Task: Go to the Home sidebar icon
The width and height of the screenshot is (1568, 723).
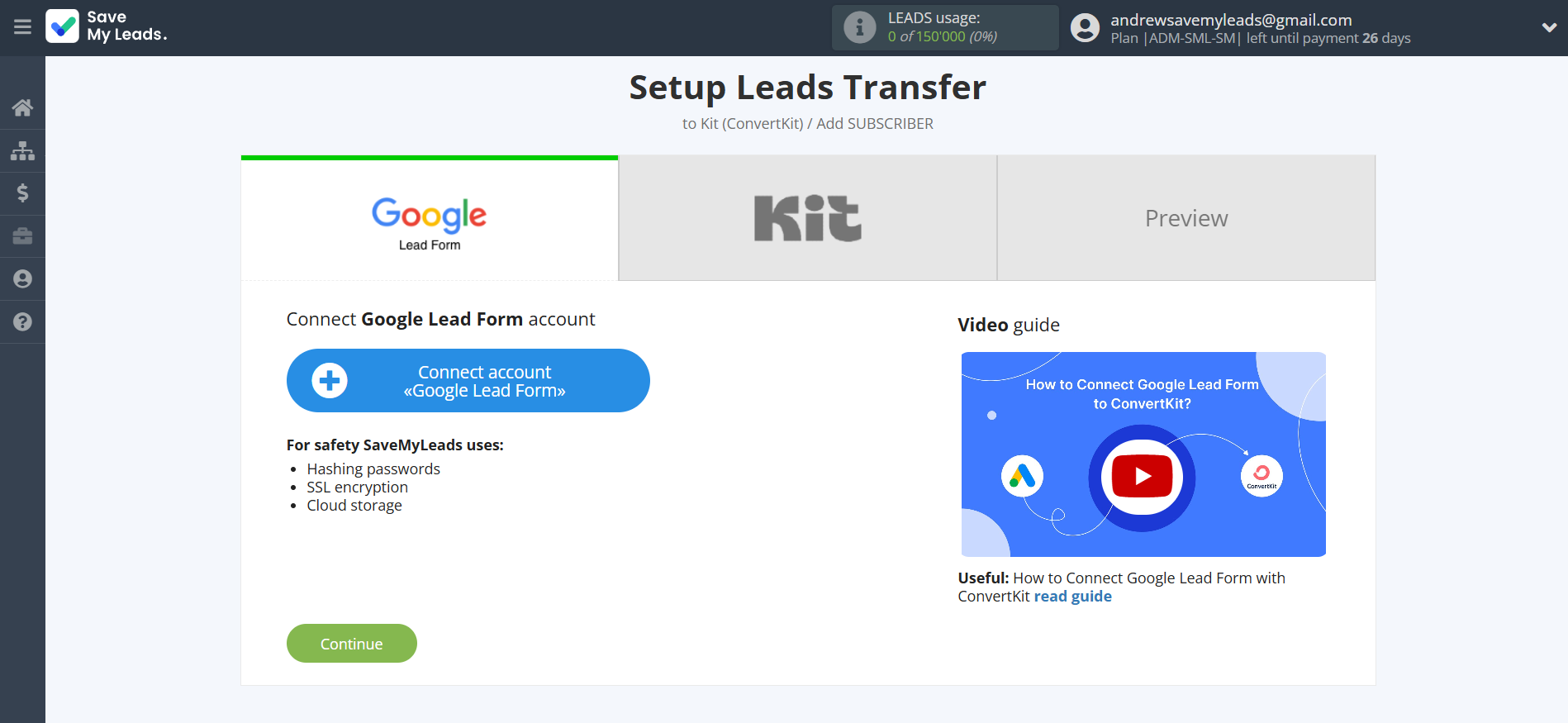Action: pos(22,107)
